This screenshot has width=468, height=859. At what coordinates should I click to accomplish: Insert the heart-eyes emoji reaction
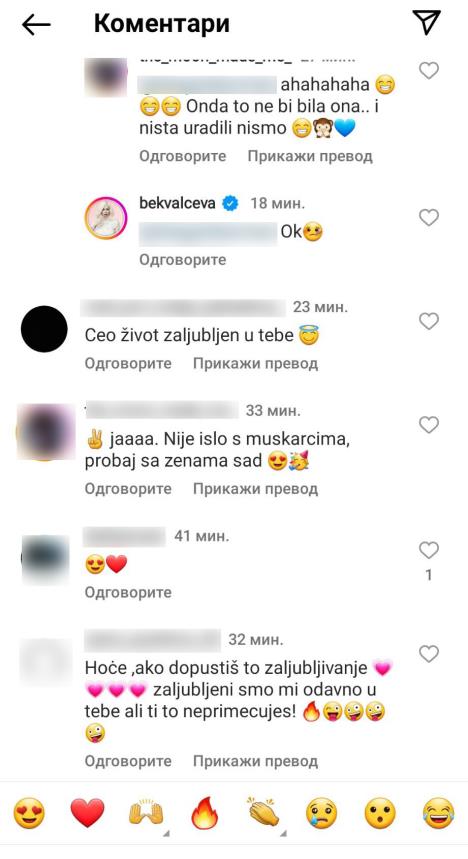[x=29, y=813]
